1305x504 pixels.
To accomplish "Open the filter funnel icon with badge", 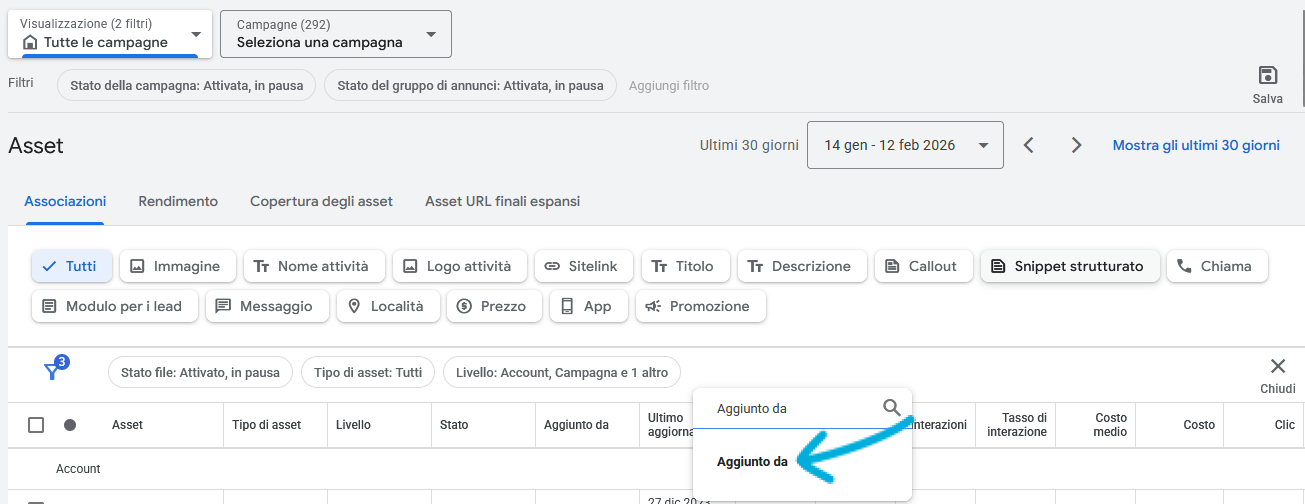I will pos(53,371).
